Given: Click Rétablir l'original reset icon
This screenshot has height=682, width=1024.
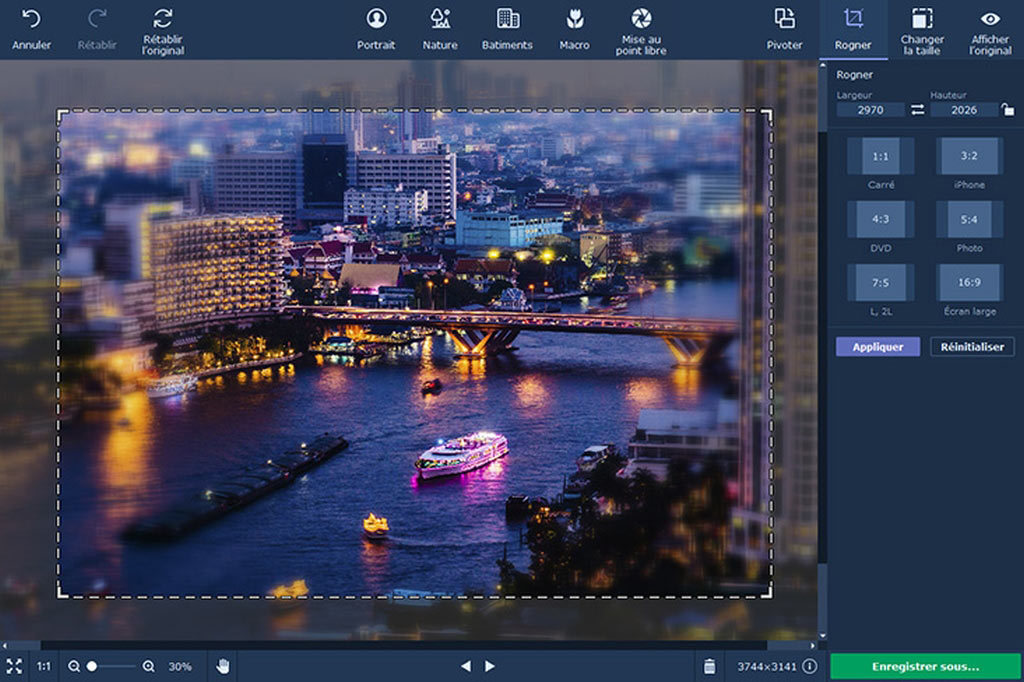Looking at the screenshot, I should [163, 18].
